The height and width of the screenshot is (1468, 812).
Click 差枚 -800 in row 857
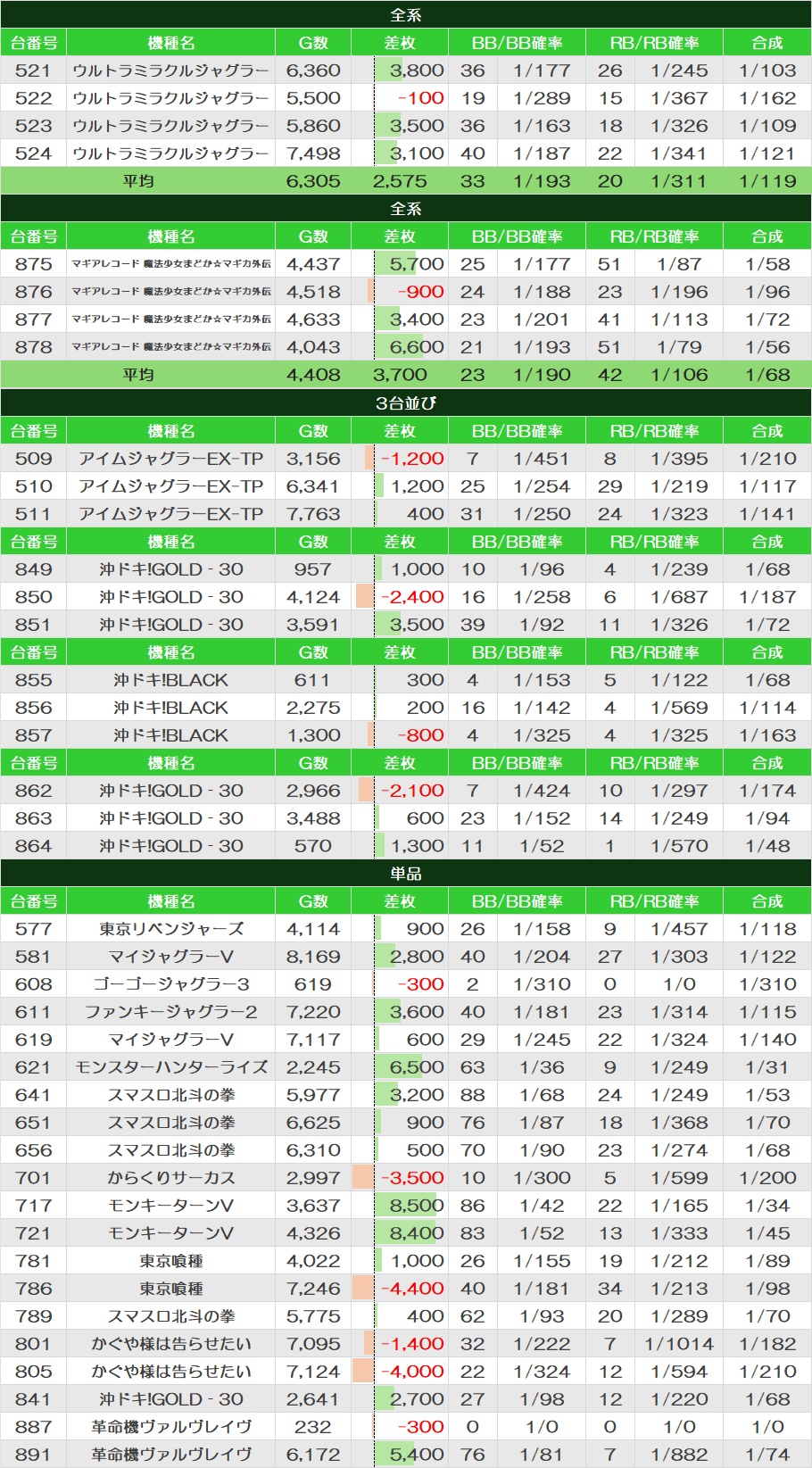click(420, 735)
